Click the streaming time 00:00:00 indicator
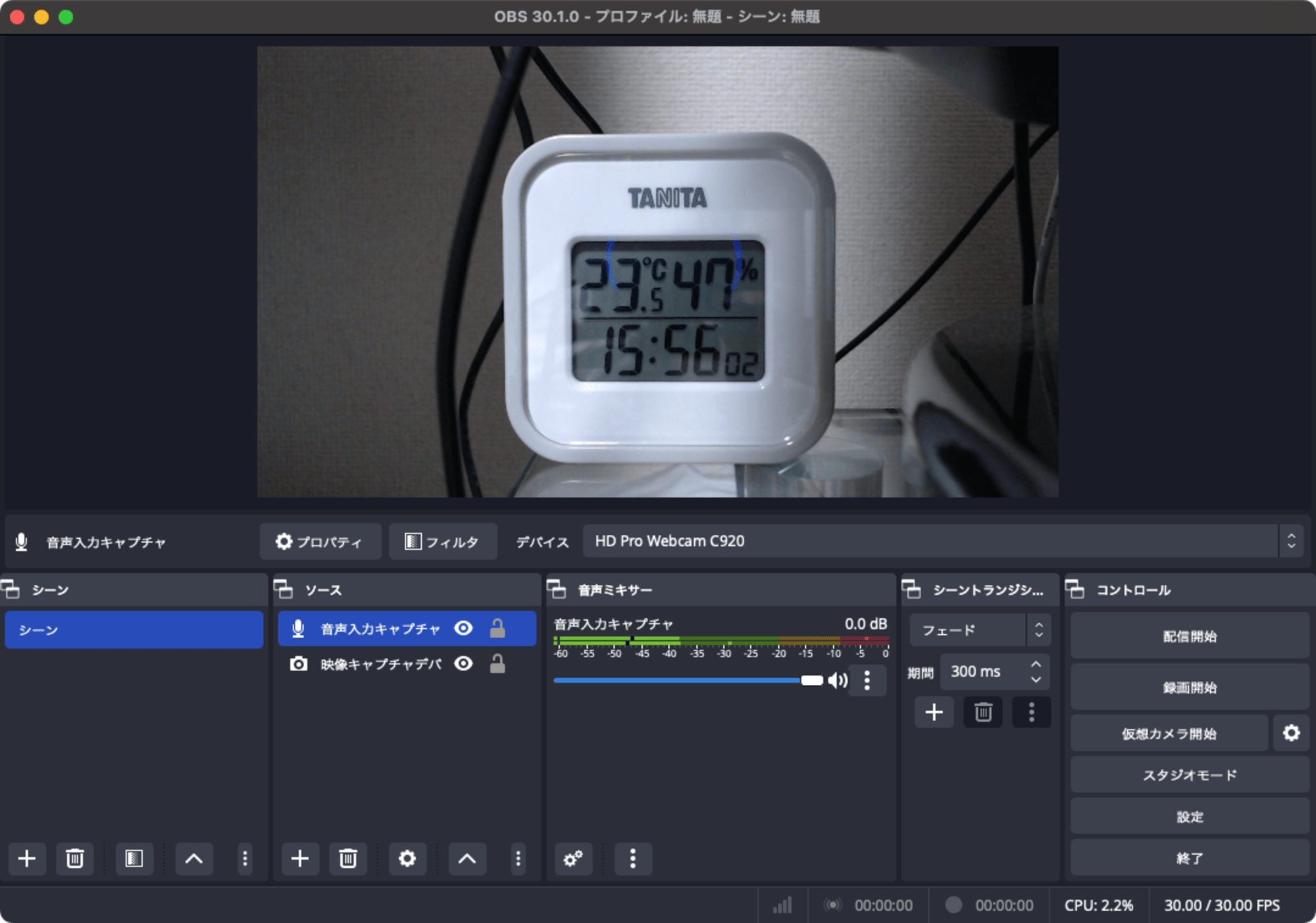Image resolution: width=1316 pixels, height=923 pixels. point(883,905)
